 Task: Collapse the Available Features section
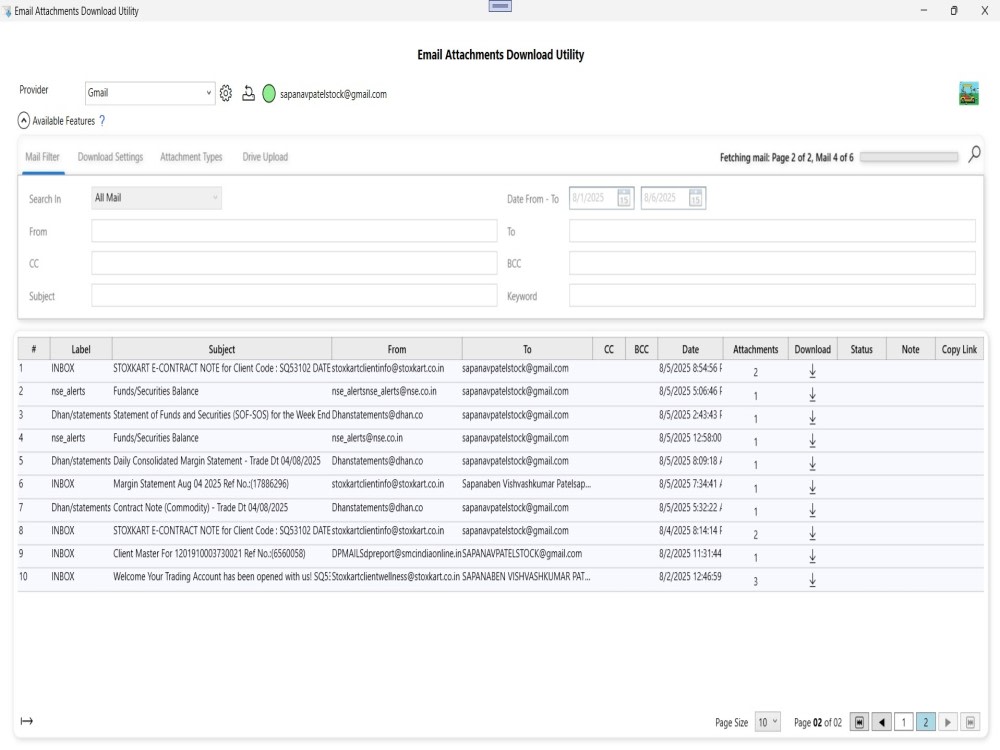24,121
